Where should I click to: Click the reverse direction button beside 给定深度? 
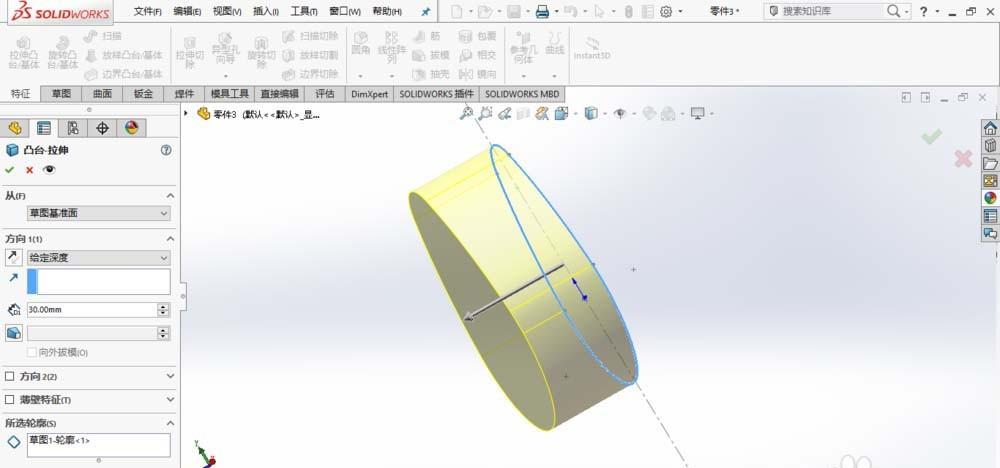(x=13, y=258)
